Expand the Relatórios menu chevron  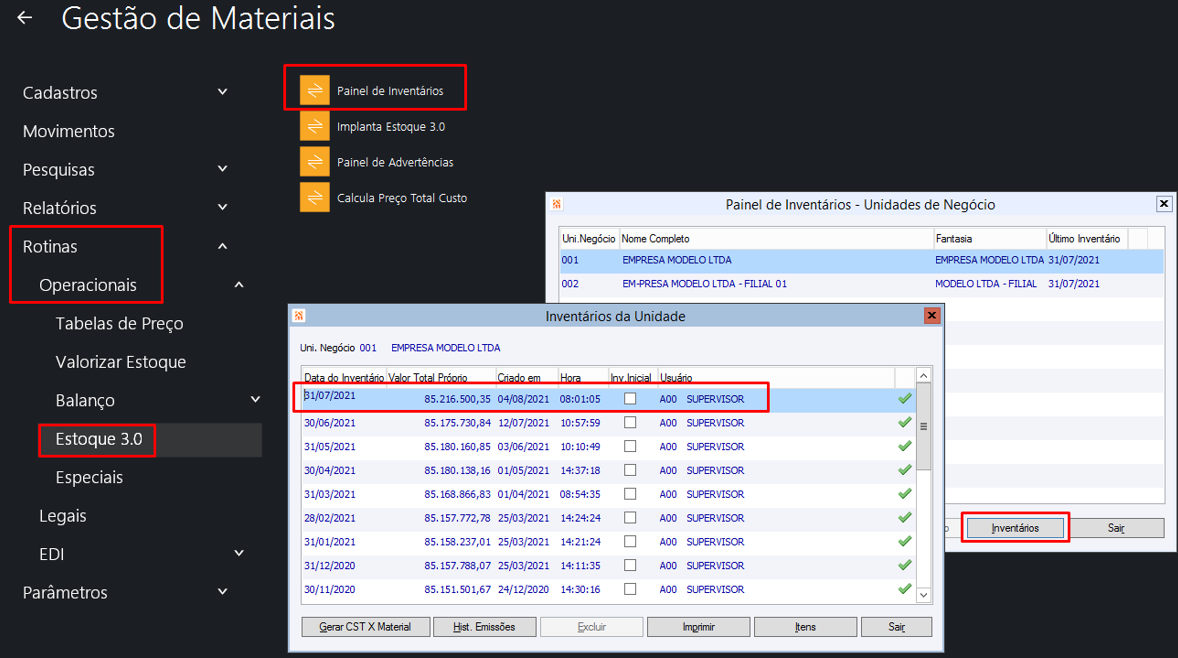tap(222, 207)
